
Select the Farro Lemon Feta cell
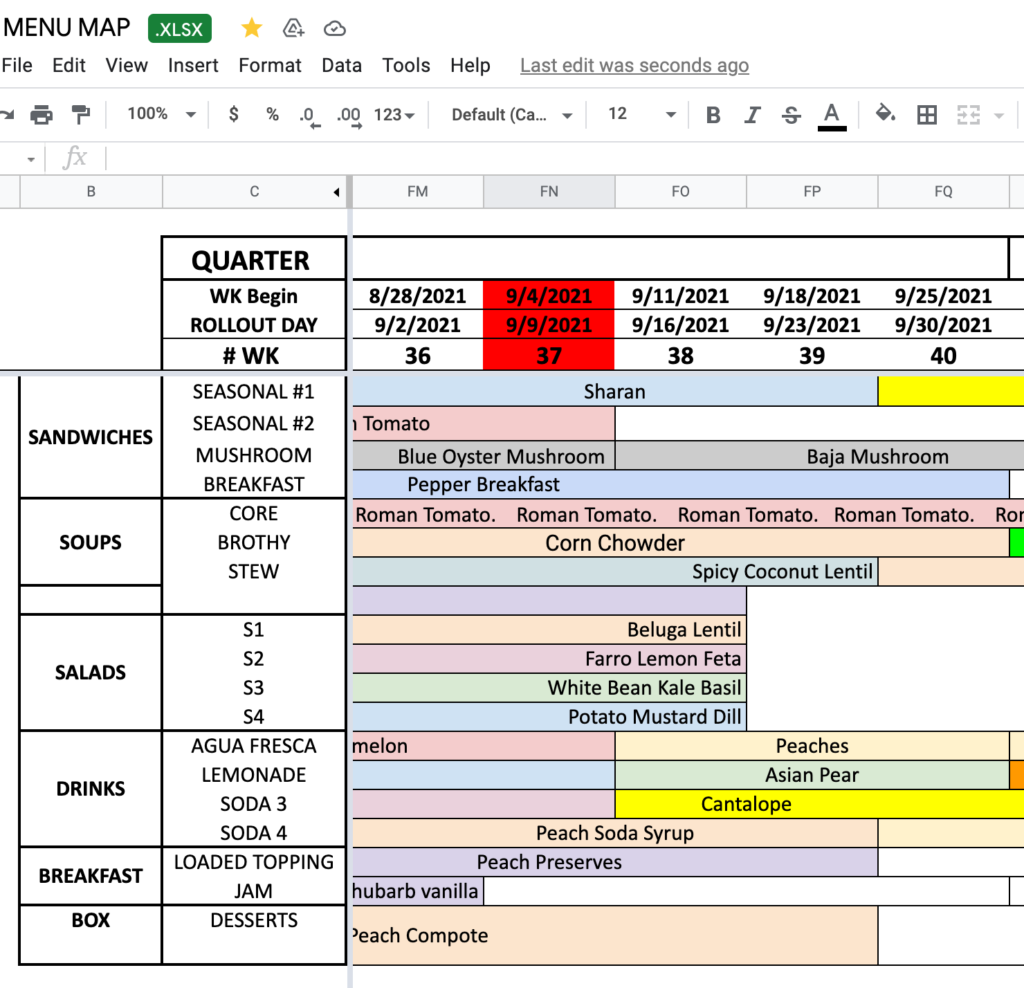point(549,658)
